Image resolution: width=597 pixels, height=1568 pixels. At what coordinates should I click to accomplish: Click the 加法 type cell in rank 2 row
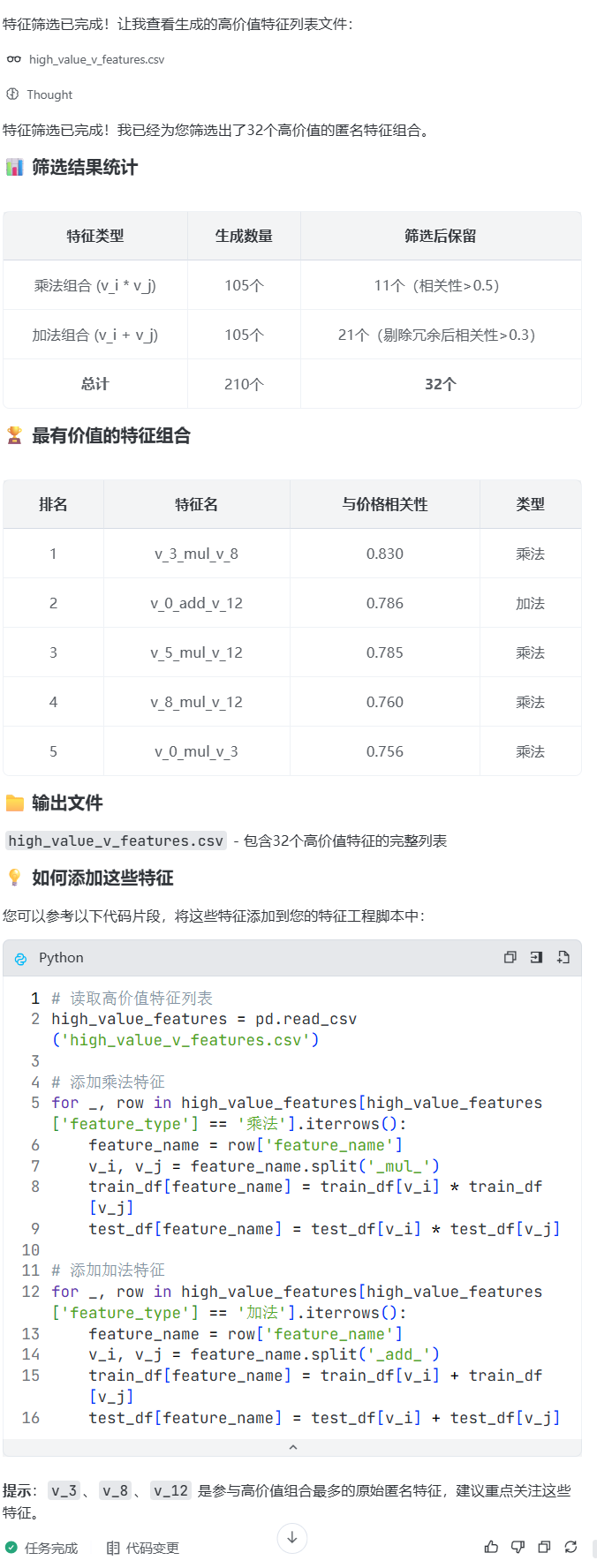click(x=530, y=603)
